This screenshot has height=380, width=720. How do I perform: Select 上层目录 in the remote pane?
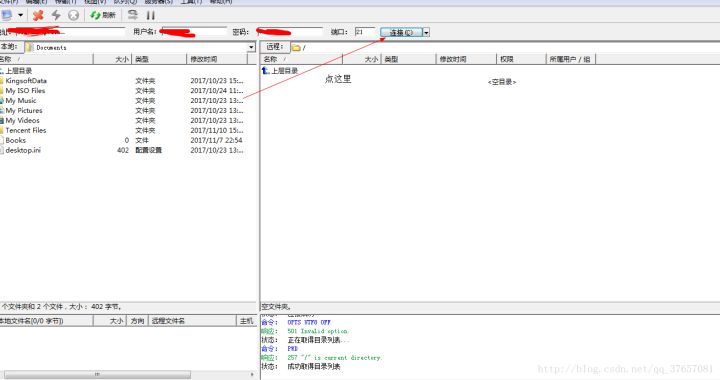285,71
